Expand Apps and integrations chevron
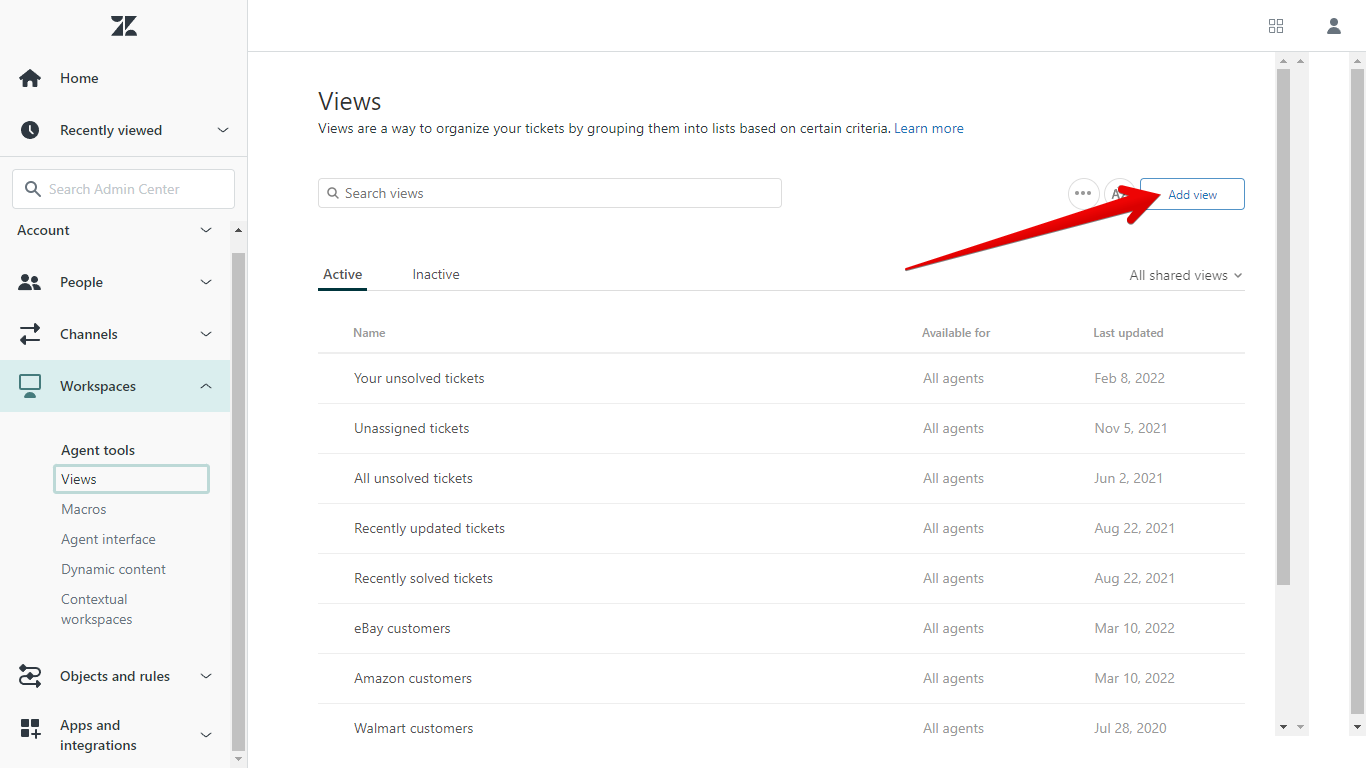Image resolution: width=1366 pixels, height=768 pixels. click(206, 735)
